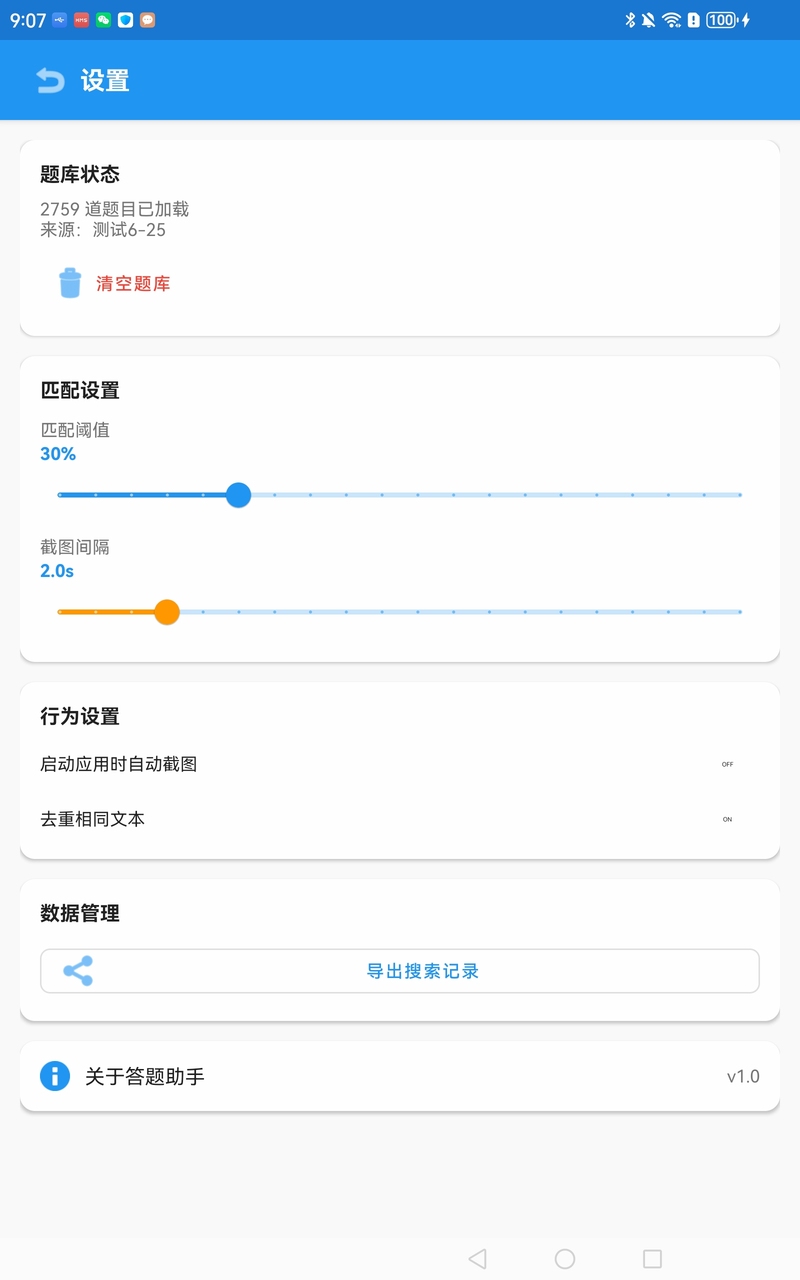This screenshot has width=800, height=1280.
Task: Tap the Bluetooth icon in status bar
Action: click(x=630, y=20)
